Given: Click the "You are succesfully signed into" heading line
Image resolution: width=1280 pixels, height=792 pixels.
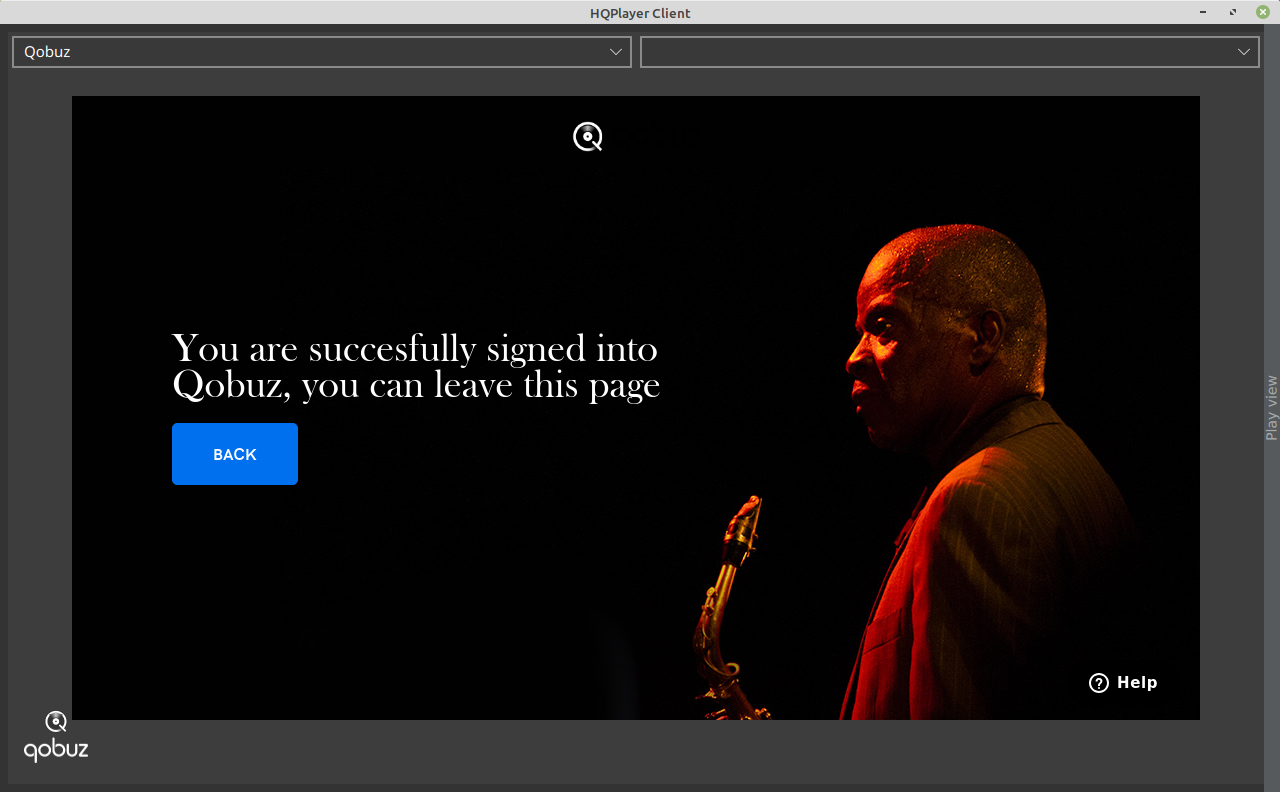Looking at the screenshot, I should tap(415, 349).
